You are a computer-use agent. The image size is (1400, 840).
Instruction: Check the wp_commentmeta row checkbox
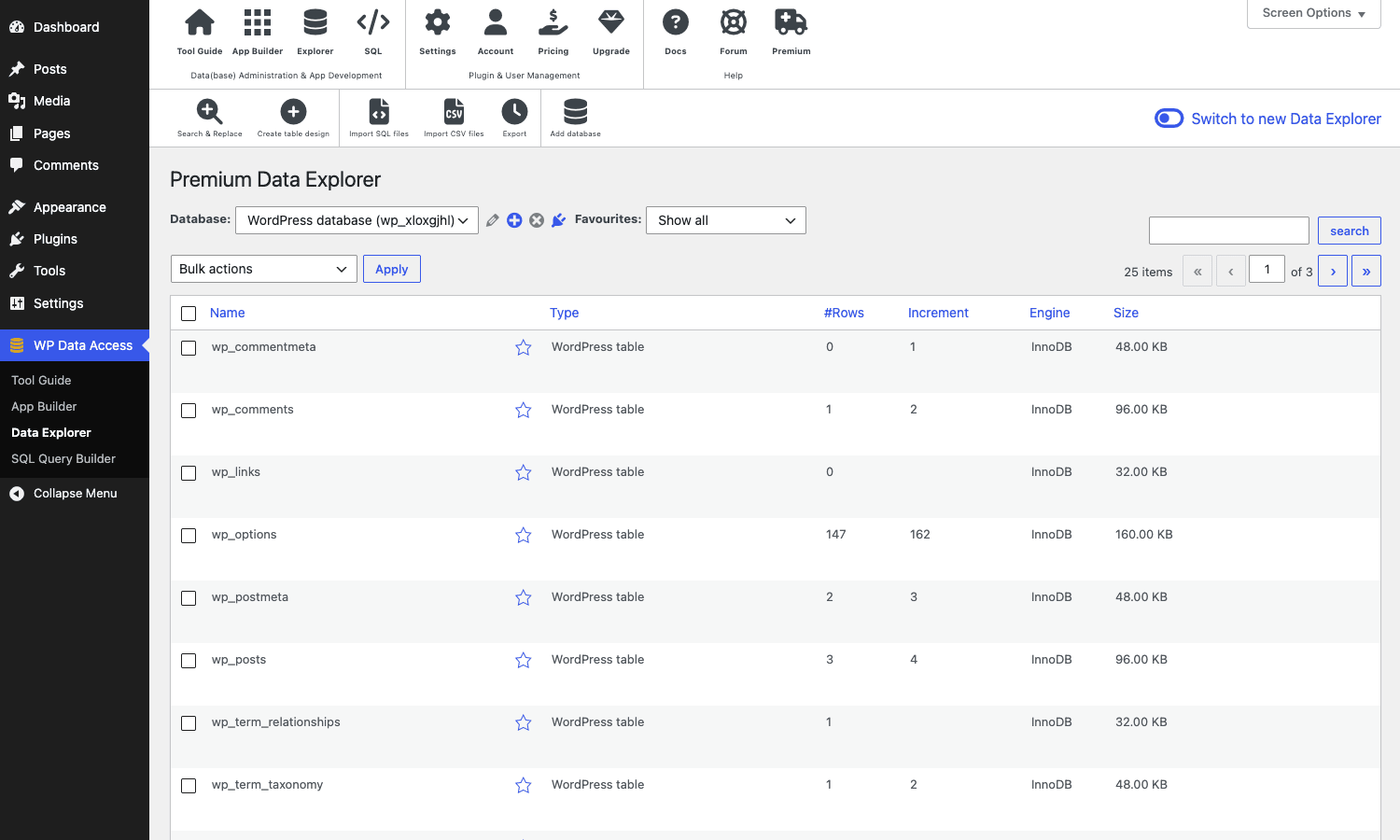[x=189, y=348]
